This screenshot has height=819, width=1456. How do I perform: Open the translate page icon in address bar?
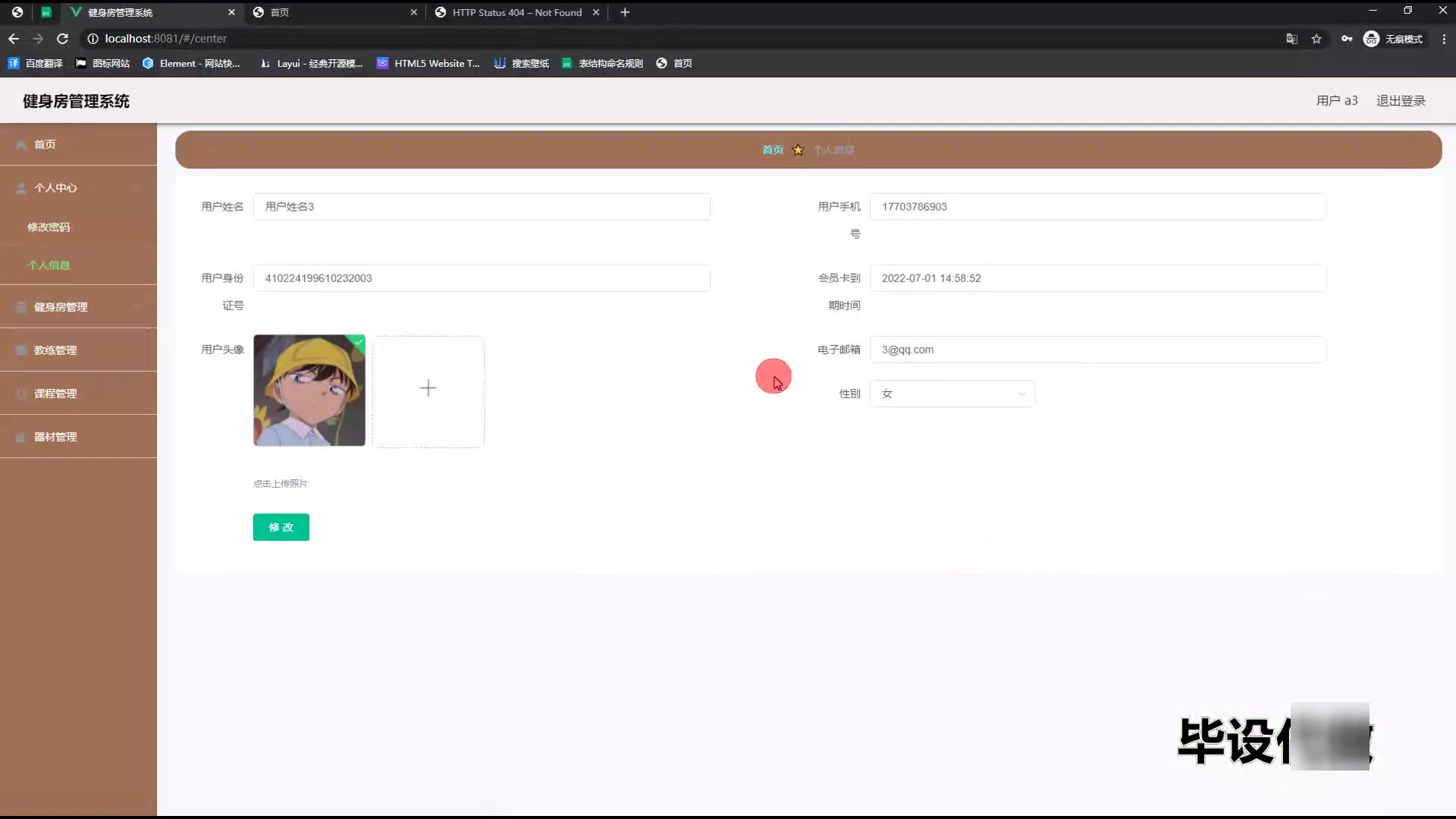click(x=1291, y=39)
